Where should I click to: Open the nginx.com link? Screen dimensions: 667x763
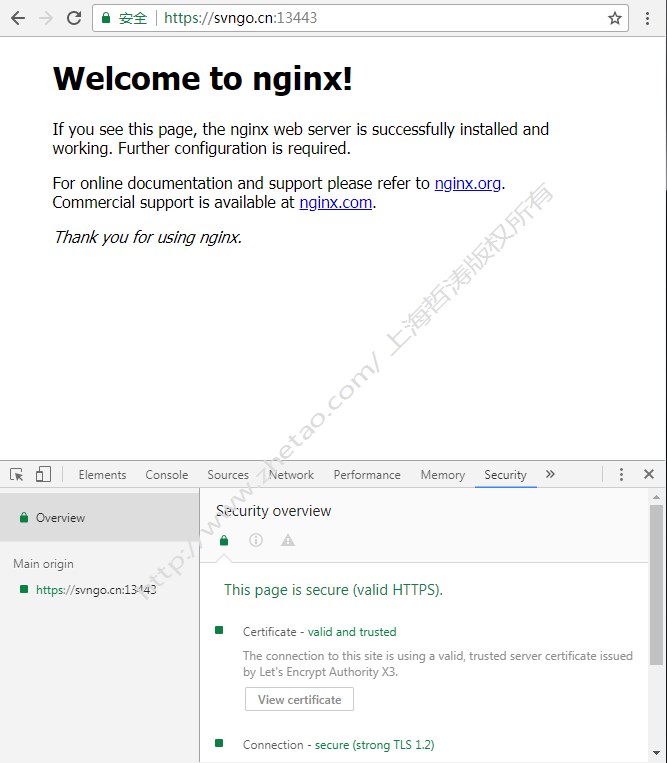click(x=335, y=202)
